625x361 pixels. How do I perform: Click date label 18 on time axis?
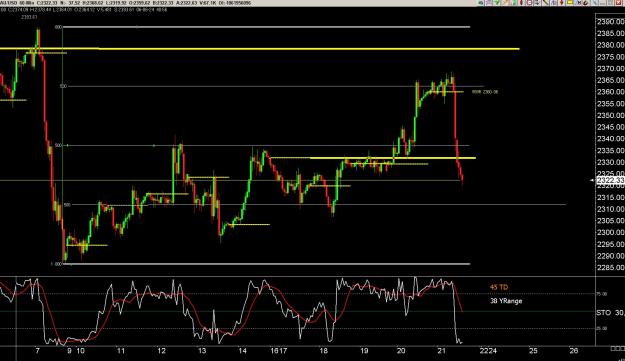tap(323, 351)
